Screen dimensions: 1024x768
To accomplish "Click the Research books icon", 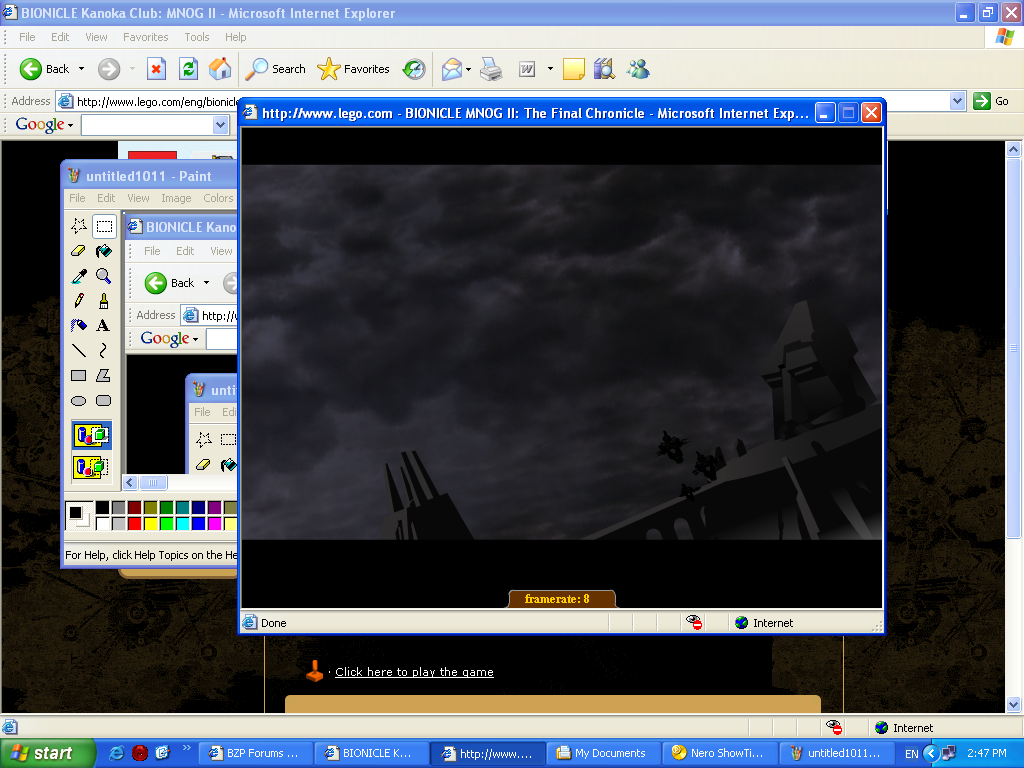I will coord(605,69).
